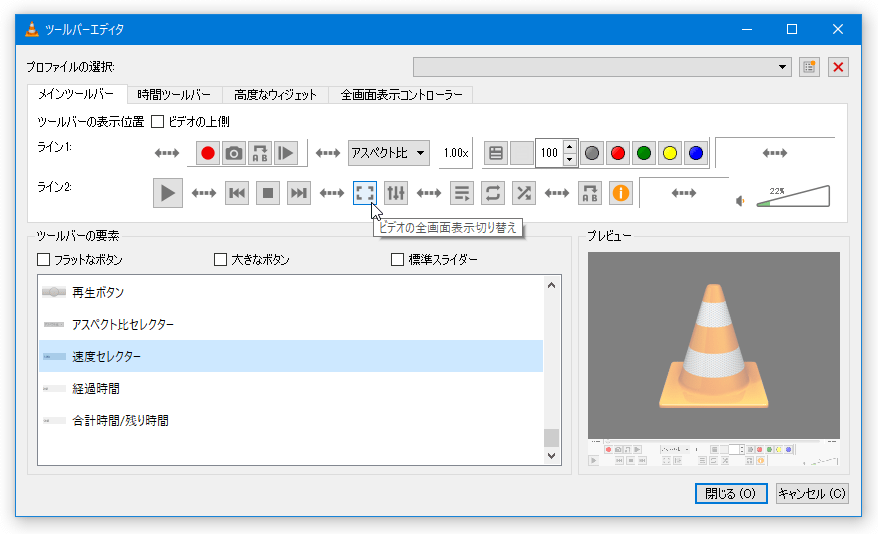The image size is (878, 534).
Task: Click the spacer arrow after play button
Action: [x=204, y=193]
